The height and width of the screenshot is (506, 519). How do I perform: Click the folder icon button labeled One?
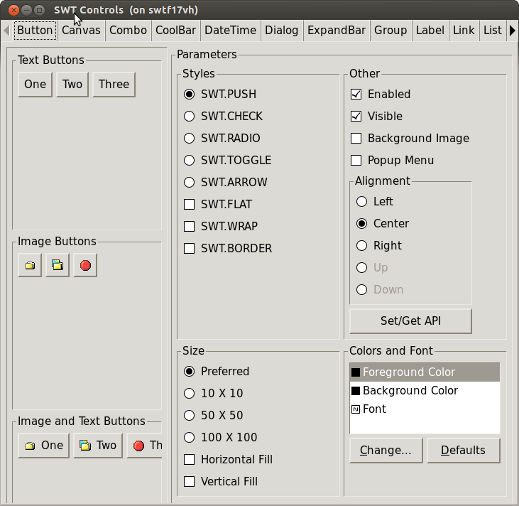pyautogui.click(x=44, y=445)
